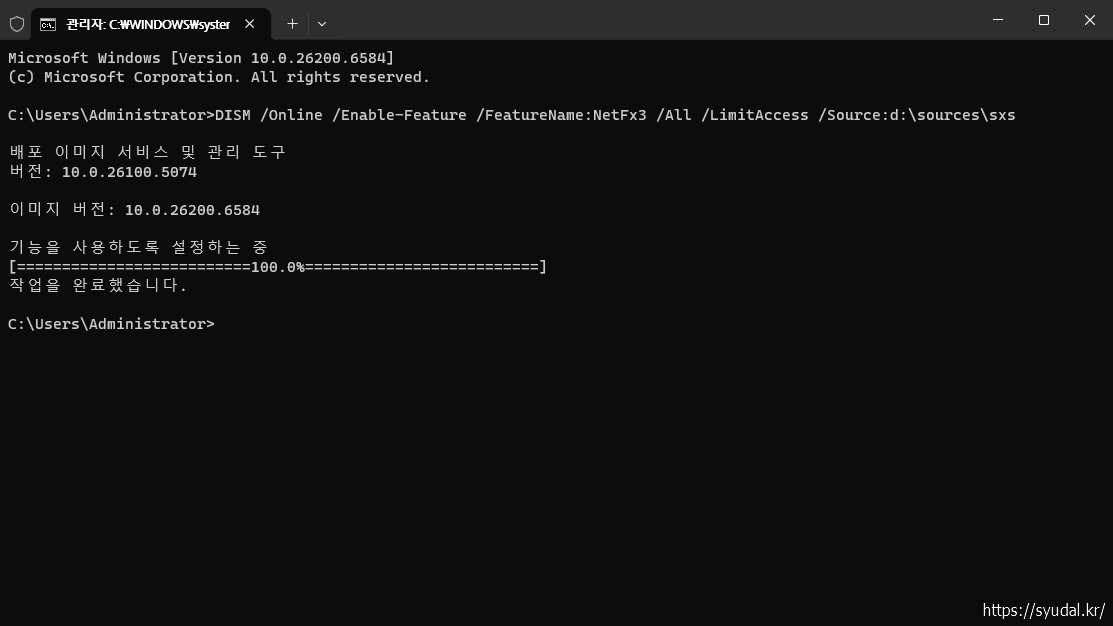Click the 버전 10.0.26100.5074 DISM version text
Screen dimensions: 1113x626
click(x=102, y=171)
